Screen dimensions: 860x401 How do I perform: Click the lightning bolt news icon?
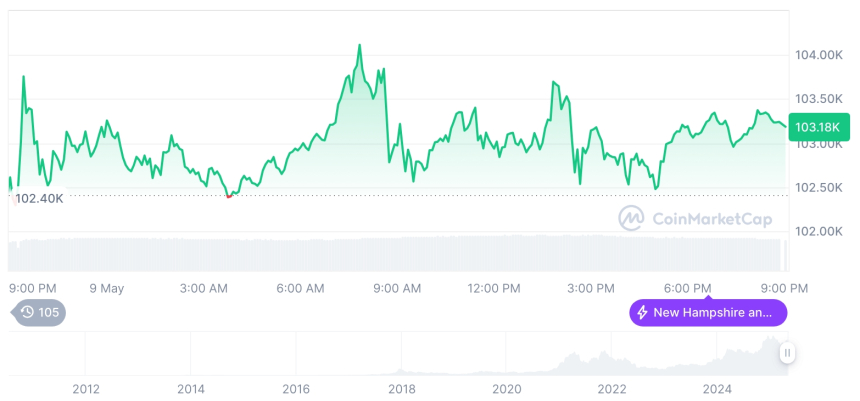(641, 313)
